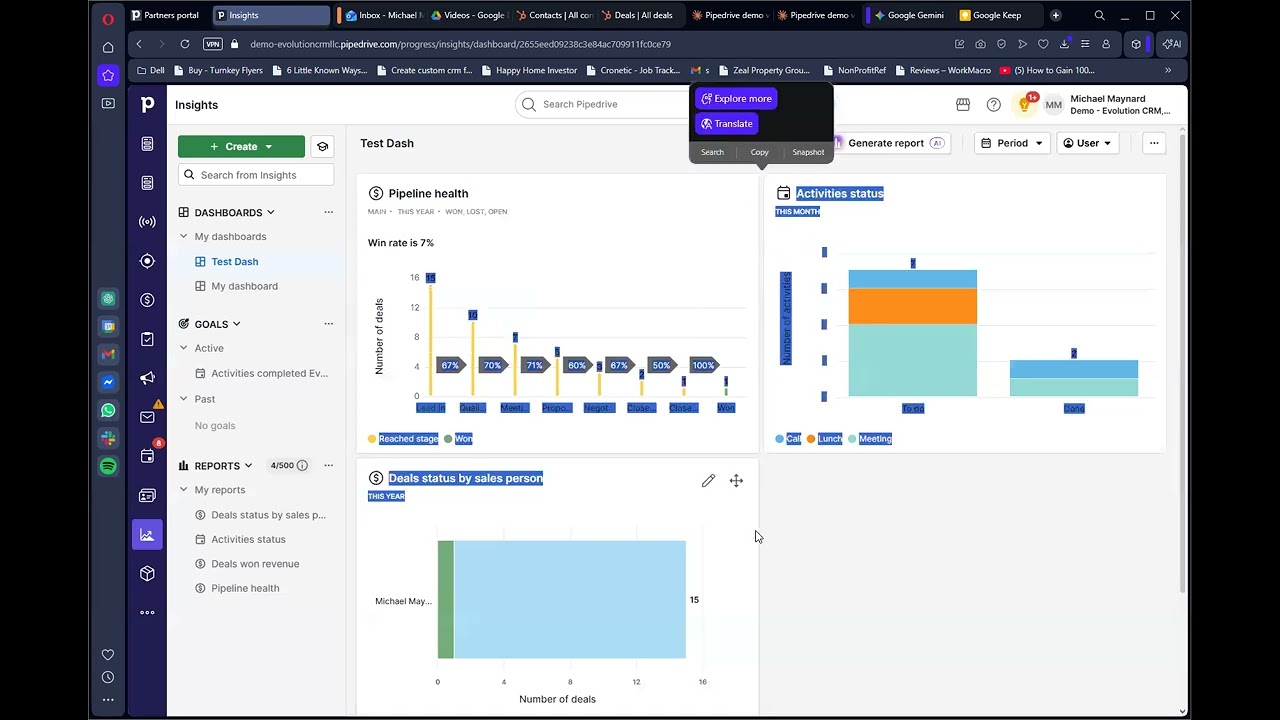This screenshot has width=1280, height=720.
Task: Click the Opera snapshot camera icon in address bar
Action: 980,44
